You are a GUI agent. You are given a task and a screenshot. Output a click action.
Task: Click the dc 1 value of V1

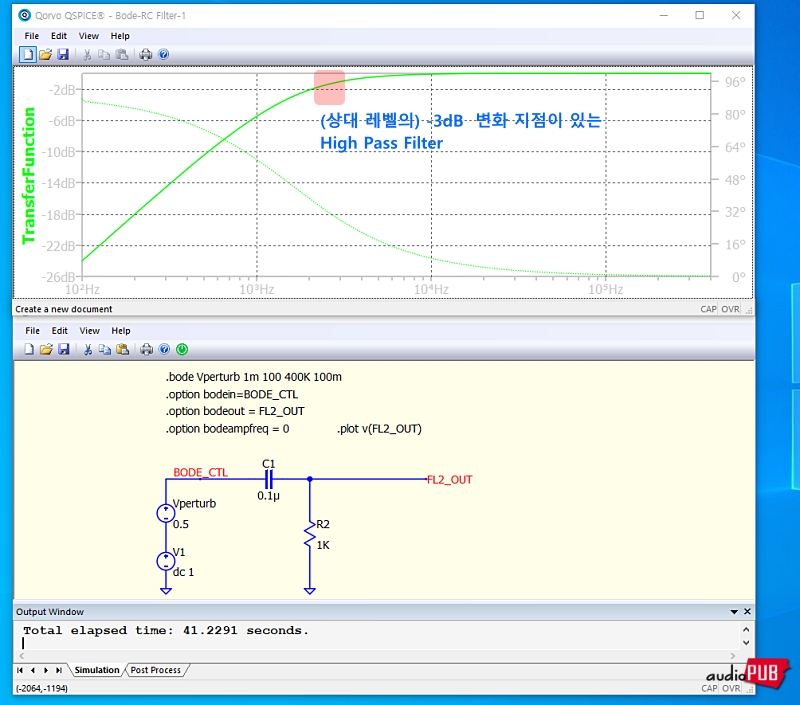click(x=184, y=572)
